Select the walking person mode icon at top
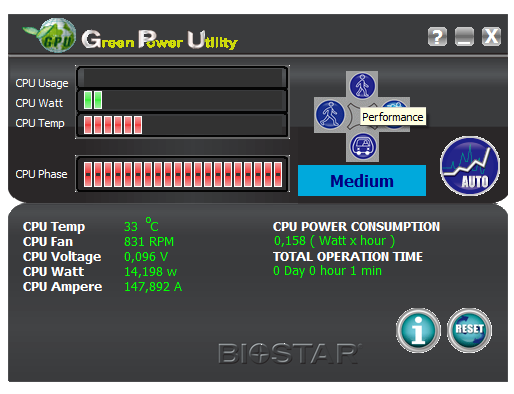 [x=362, y=85]
